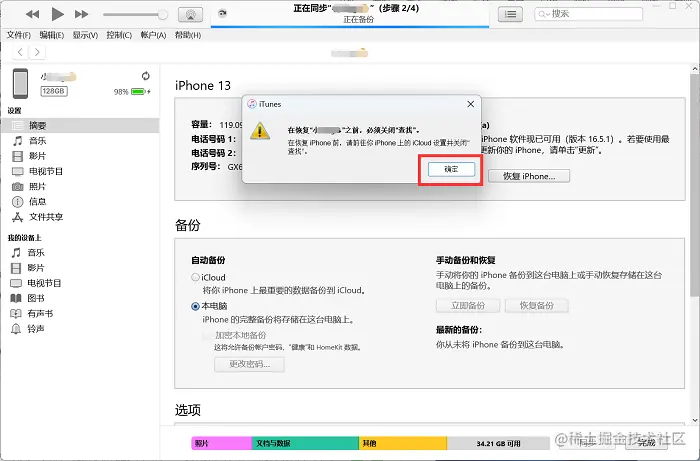Click the iPhone device icon in sidebar

(x=20, y=83)
